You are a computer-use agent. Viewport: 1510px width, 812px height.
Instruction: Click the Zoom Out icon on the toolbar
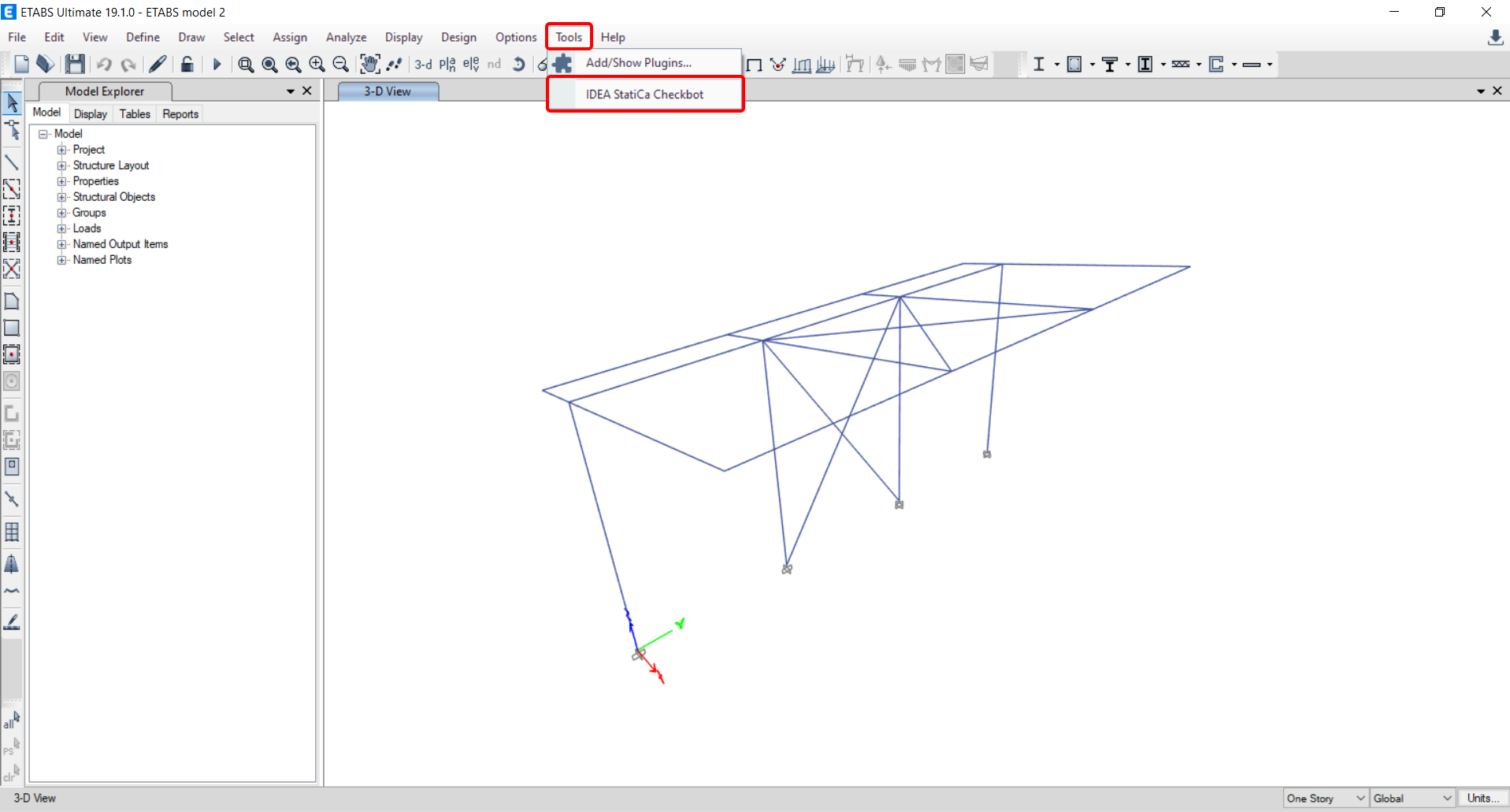click(x=340, y=64)
